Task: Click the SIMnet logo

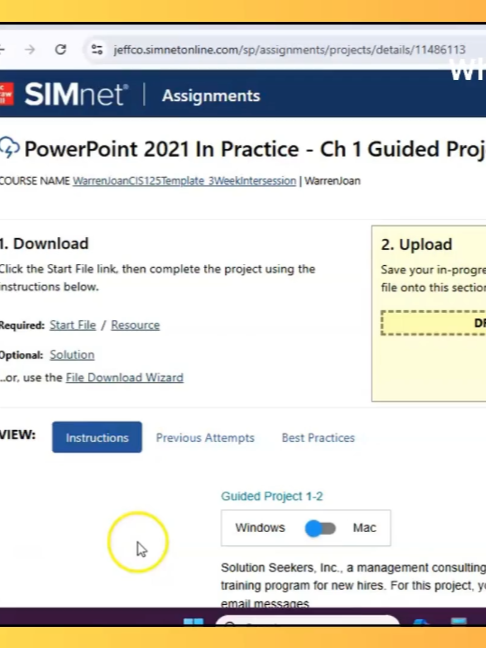Action: pos(76,95)
